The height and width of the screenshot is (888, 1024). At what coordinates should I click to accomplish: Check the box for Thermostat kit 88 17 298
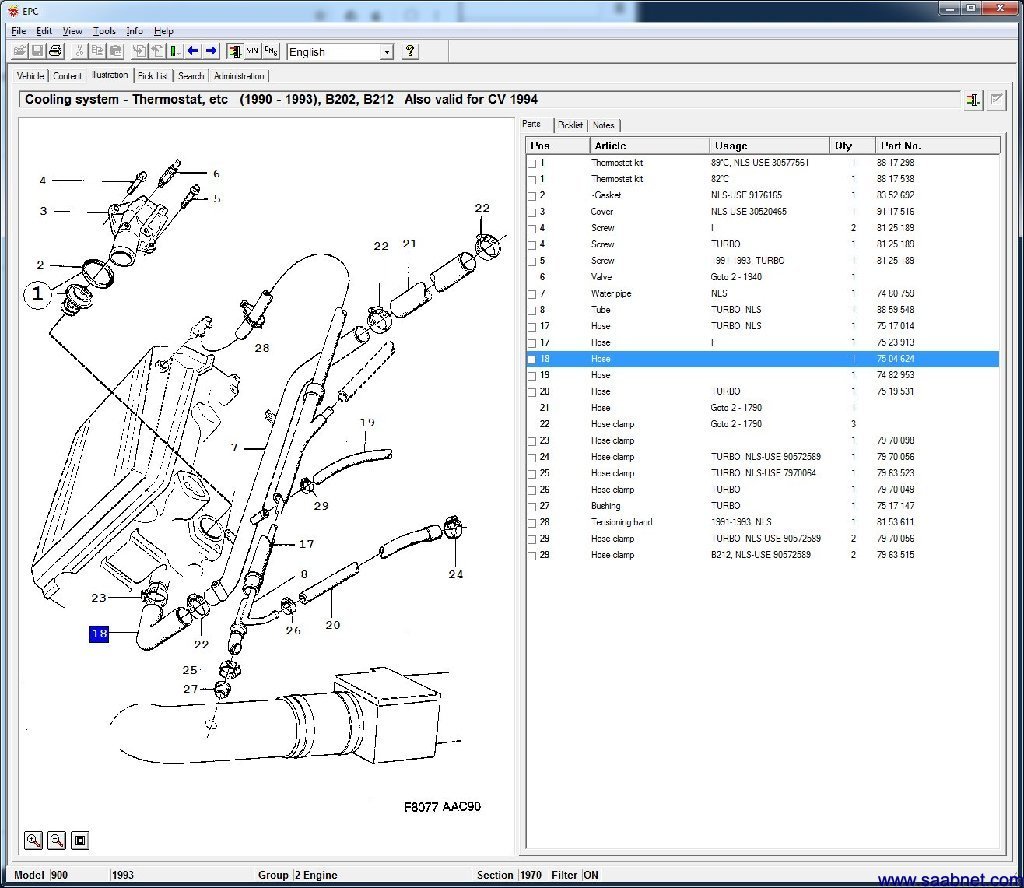pyautogui.click(x=532, y=163)
